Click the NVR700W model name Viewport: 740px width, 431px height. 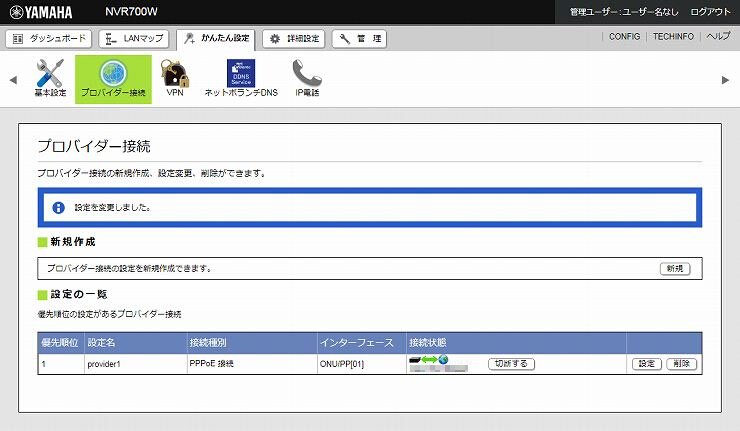tap(131, 12)
